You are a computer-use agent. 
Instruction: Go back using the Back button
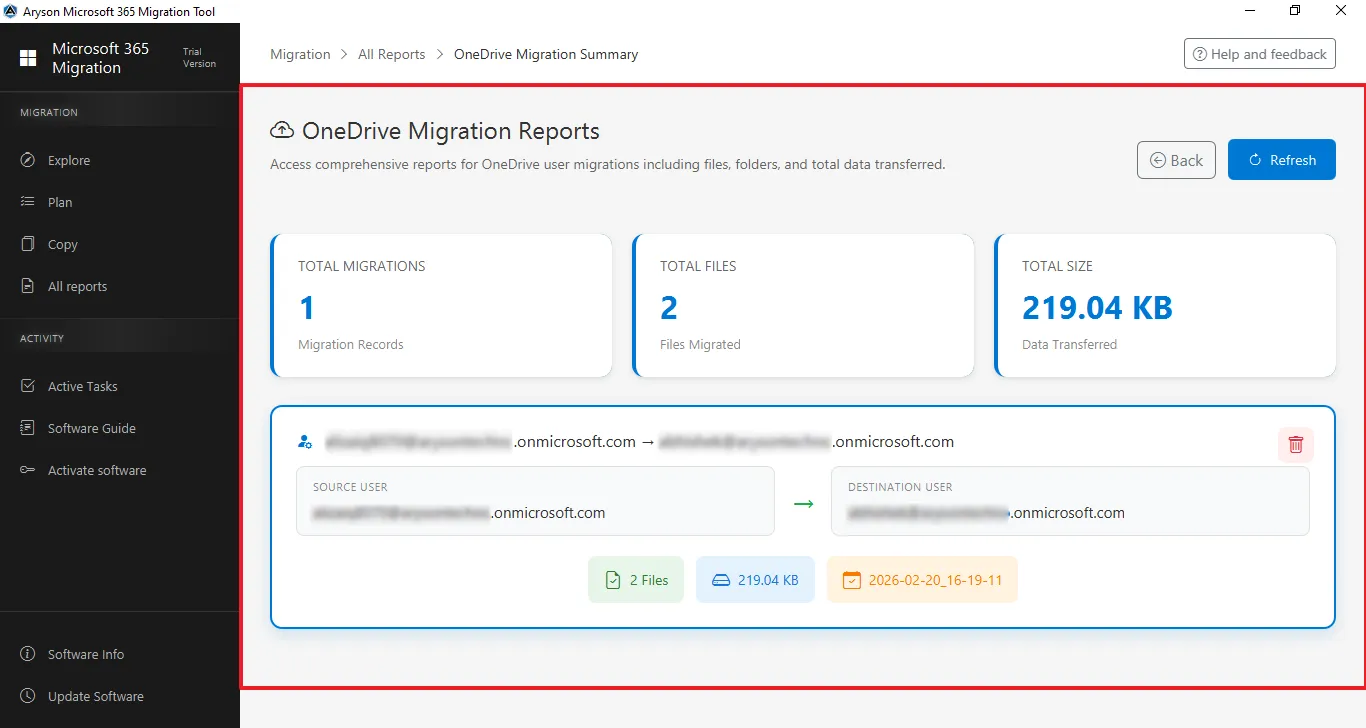(x=1176, y=160)
